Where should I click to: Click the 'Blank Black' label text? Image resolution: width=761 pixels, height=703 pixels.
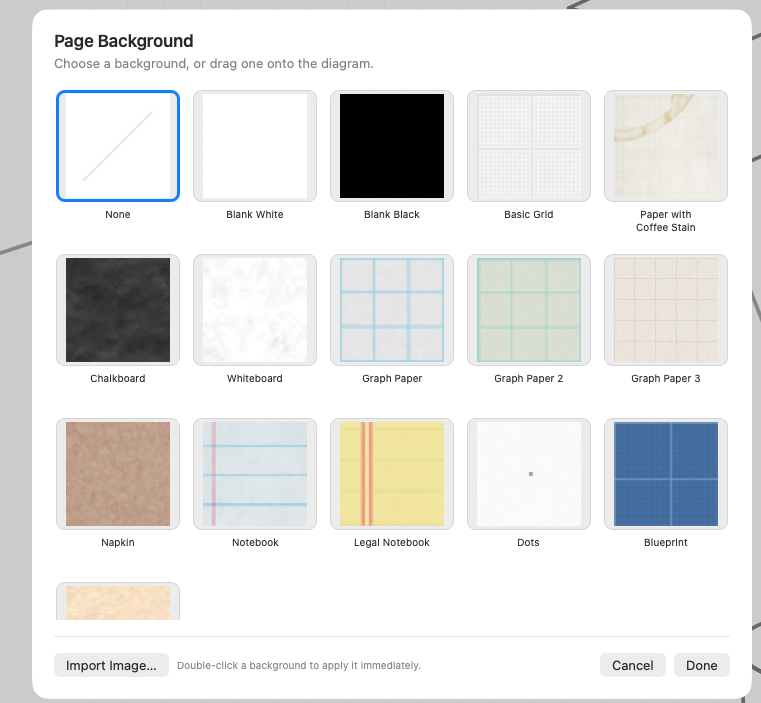click(x=392, y=215)
